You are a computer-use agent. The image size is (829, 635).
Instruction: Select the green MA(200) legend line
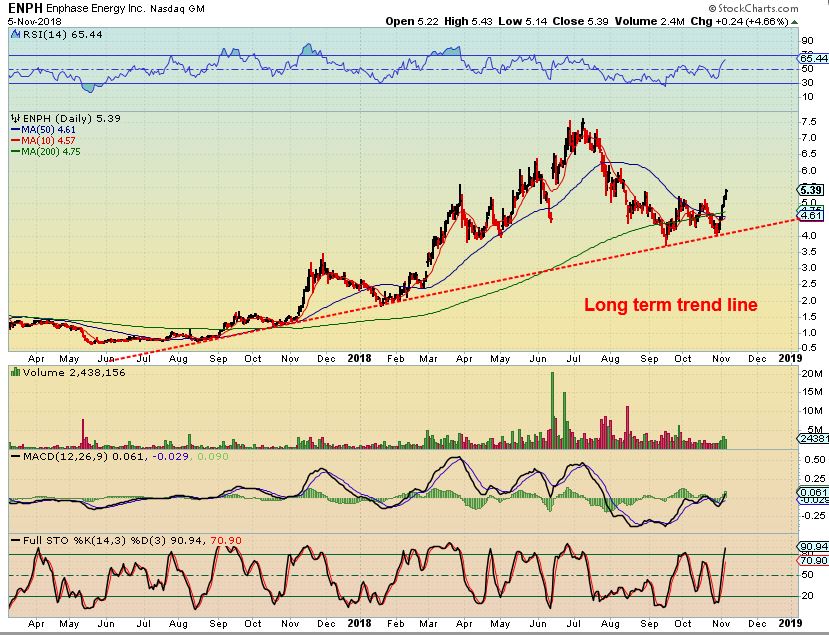tap(16, 152)
